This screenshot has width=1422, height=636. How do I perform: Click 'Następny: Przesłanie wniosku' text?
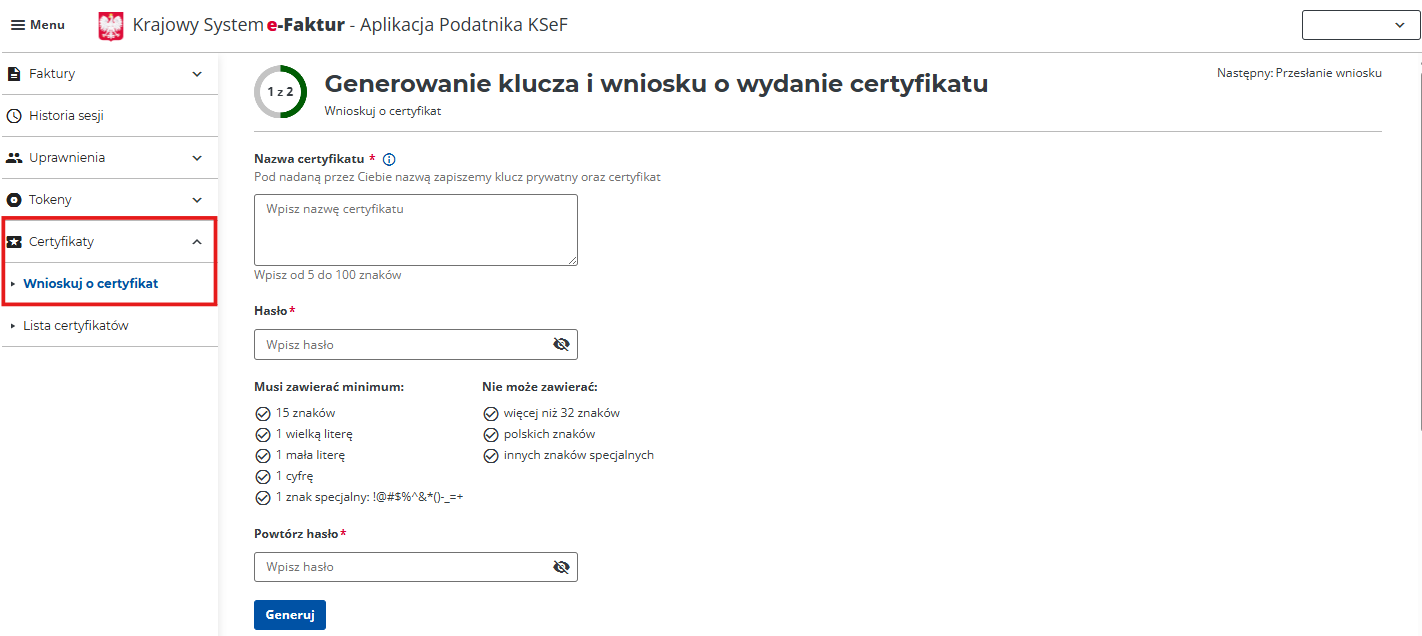[1299, 73]
